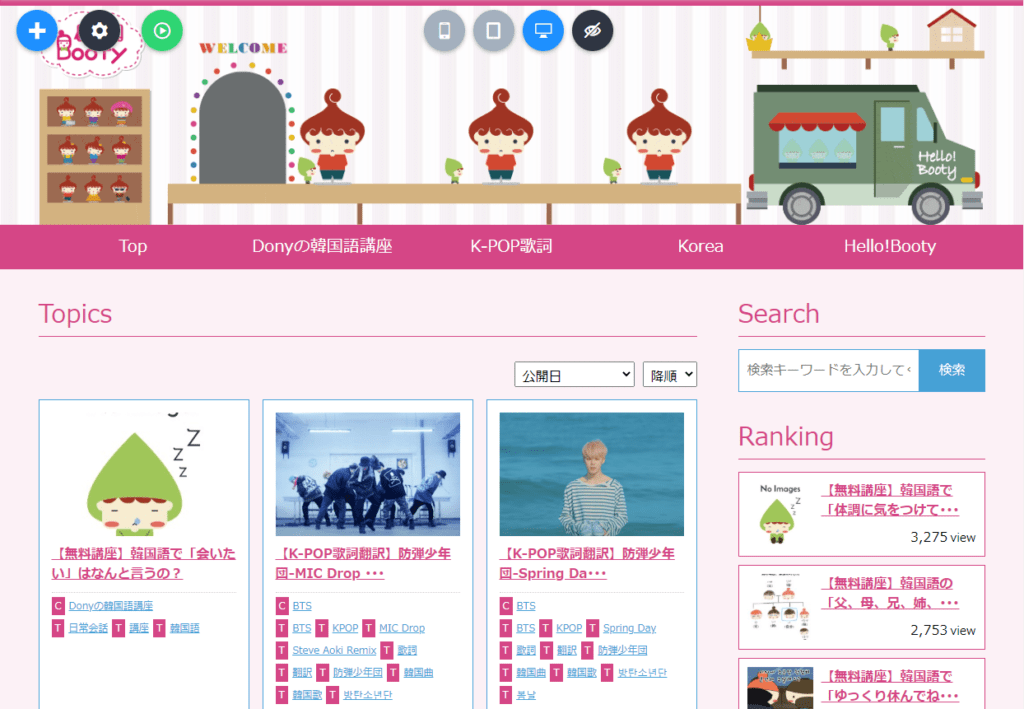Open the 日常会話 tag link
Viewport: 1024px width, 709px height.
point(88,628)
